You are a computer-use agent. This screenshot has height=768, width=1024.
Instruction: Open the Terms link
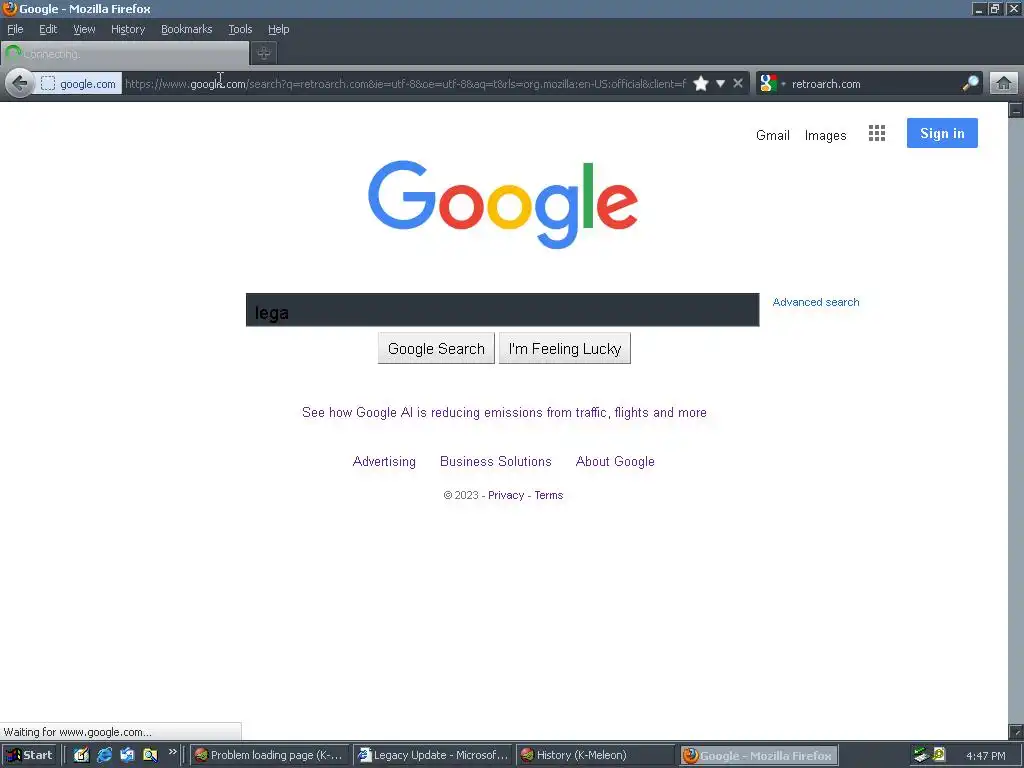549,496
